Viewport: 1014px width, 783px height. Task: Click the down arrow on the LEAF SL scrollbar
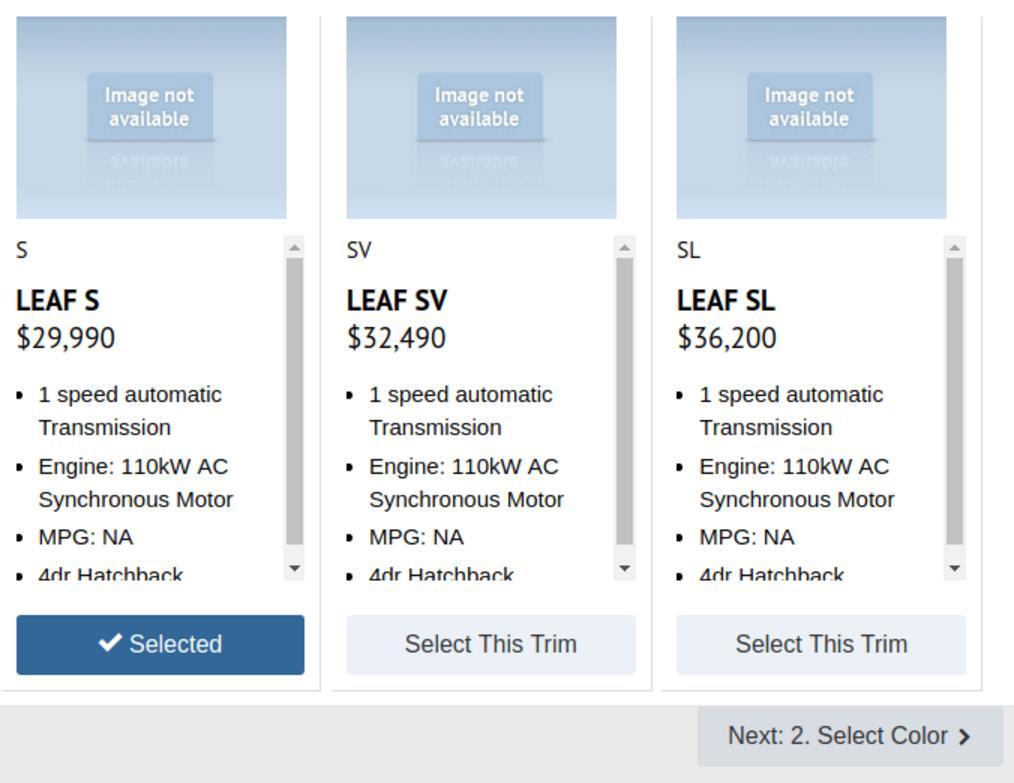point(952,567)
